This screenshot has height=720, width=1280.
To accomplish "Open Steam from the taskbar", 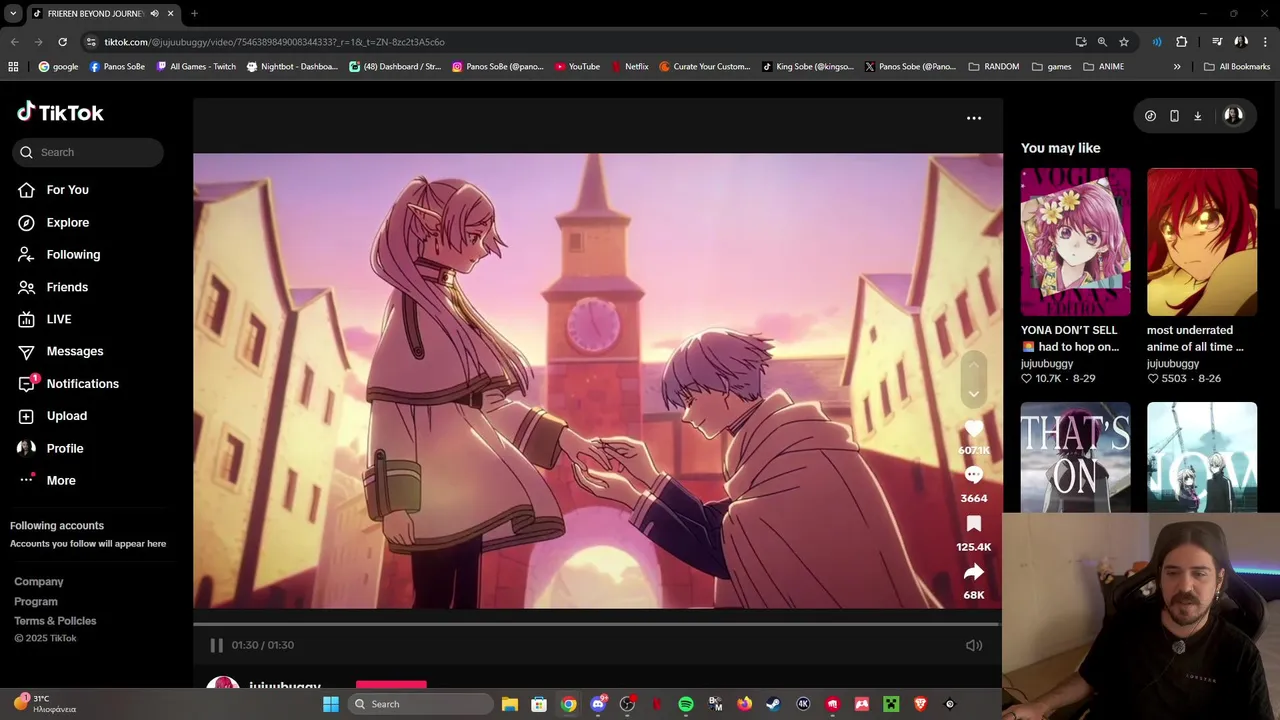I will (773, 704).
